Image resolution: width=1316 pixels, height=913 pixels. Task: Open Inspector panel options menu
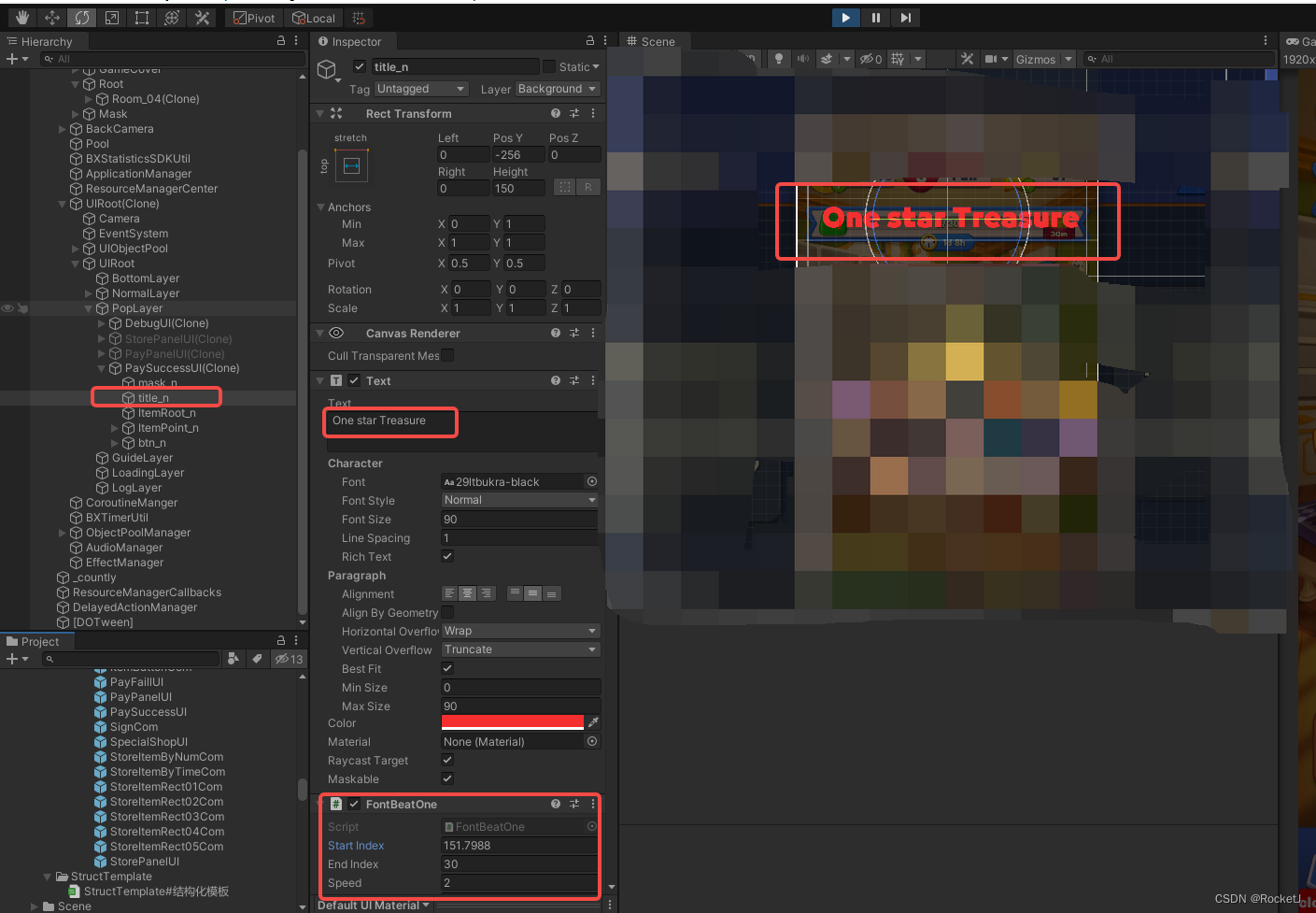coord(605,40)
